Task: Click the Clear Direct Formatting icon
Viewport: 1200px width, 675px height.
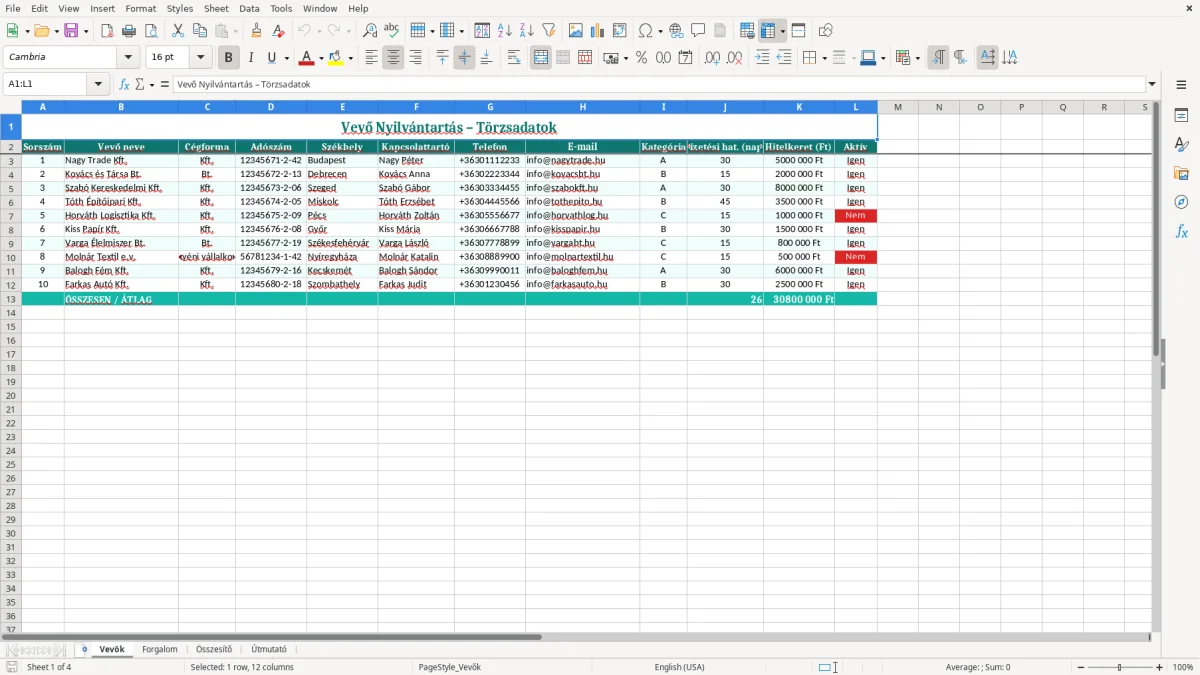Action: 278,31
